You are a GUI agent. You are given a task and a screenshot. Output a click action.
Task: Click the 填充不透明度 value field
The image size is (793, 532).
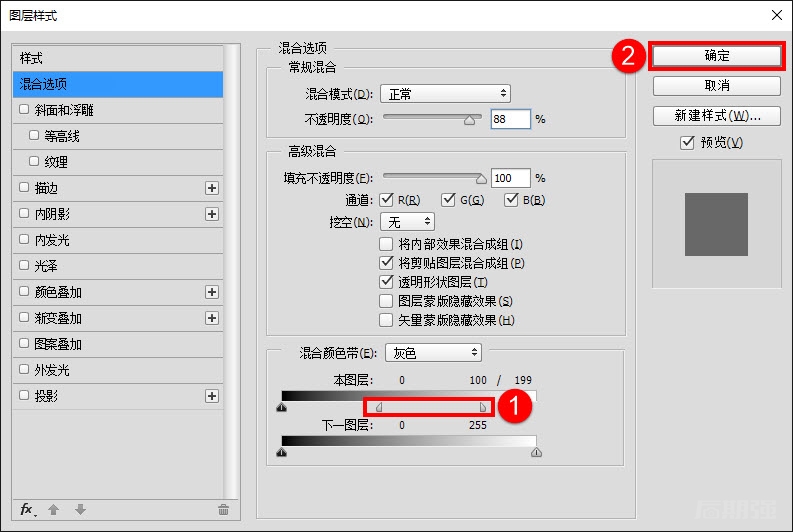tap(510, 178)
